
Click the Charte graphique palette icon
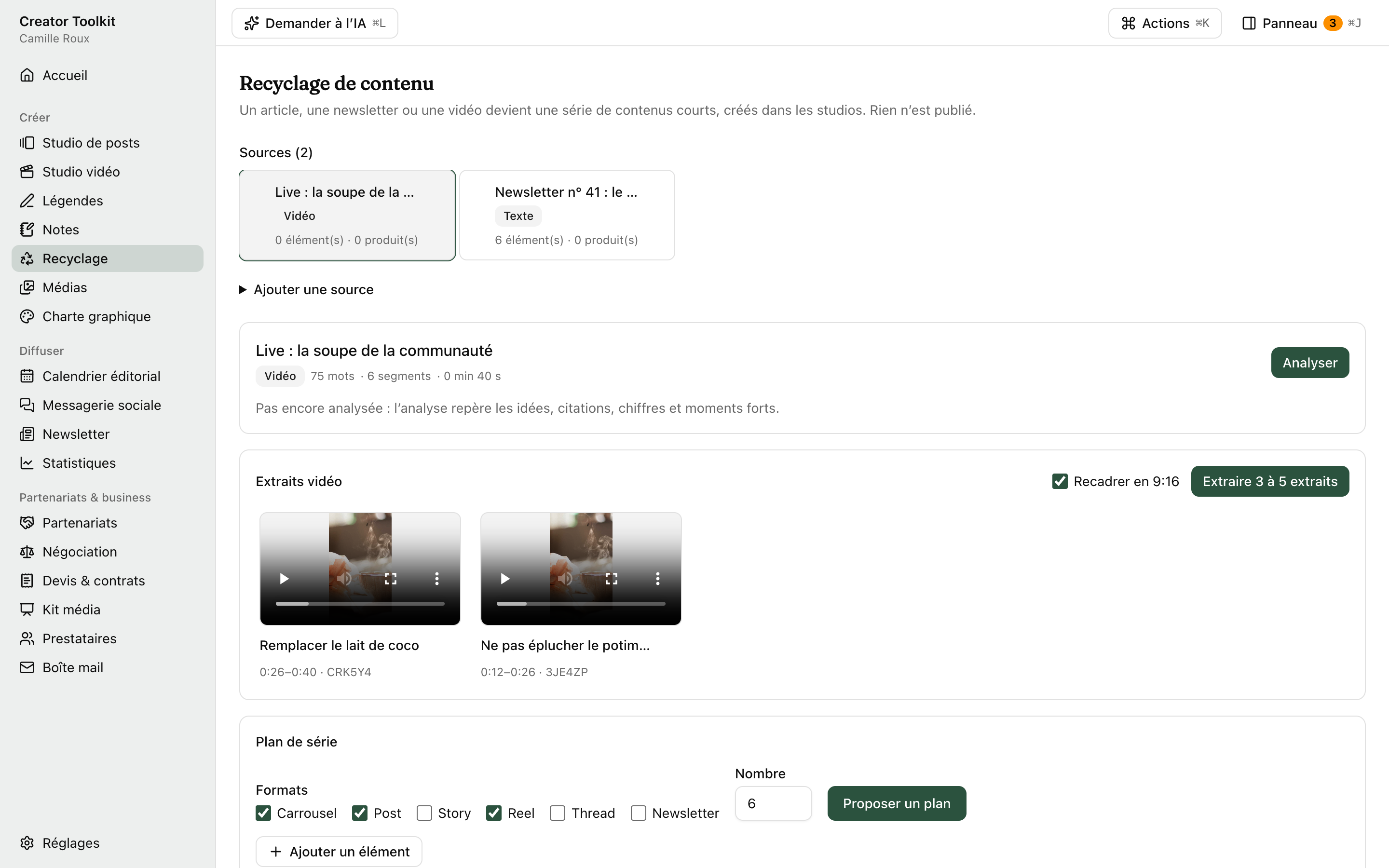click(27, 316)
